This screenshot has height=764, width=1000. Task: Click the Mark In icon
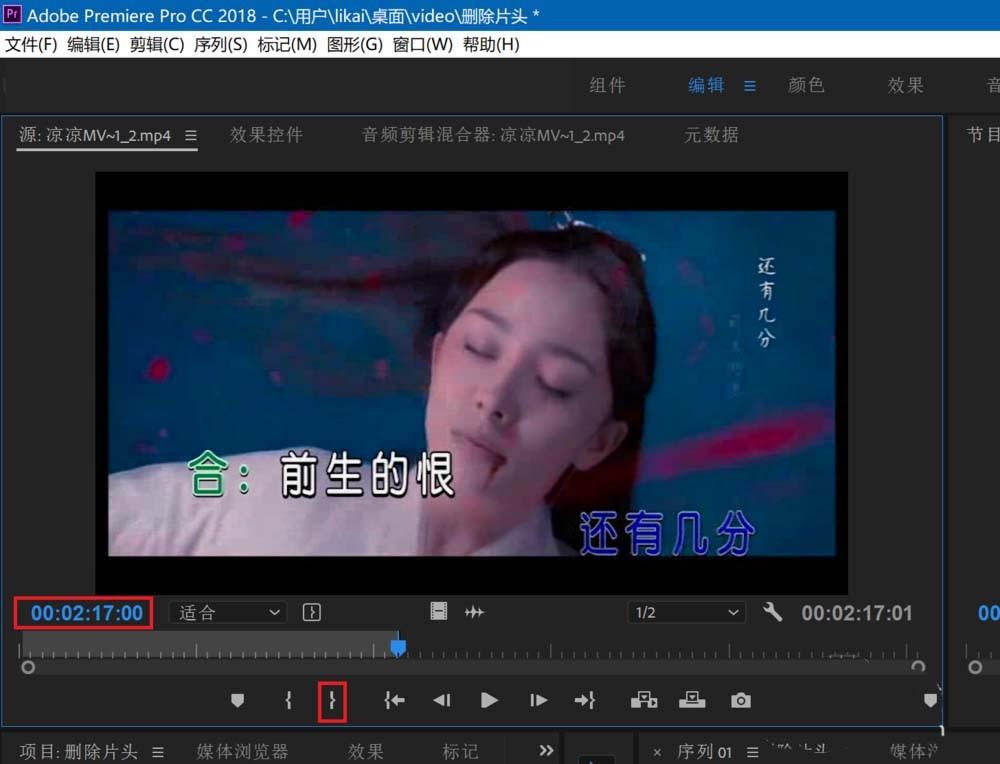click(x=288, y=700)
